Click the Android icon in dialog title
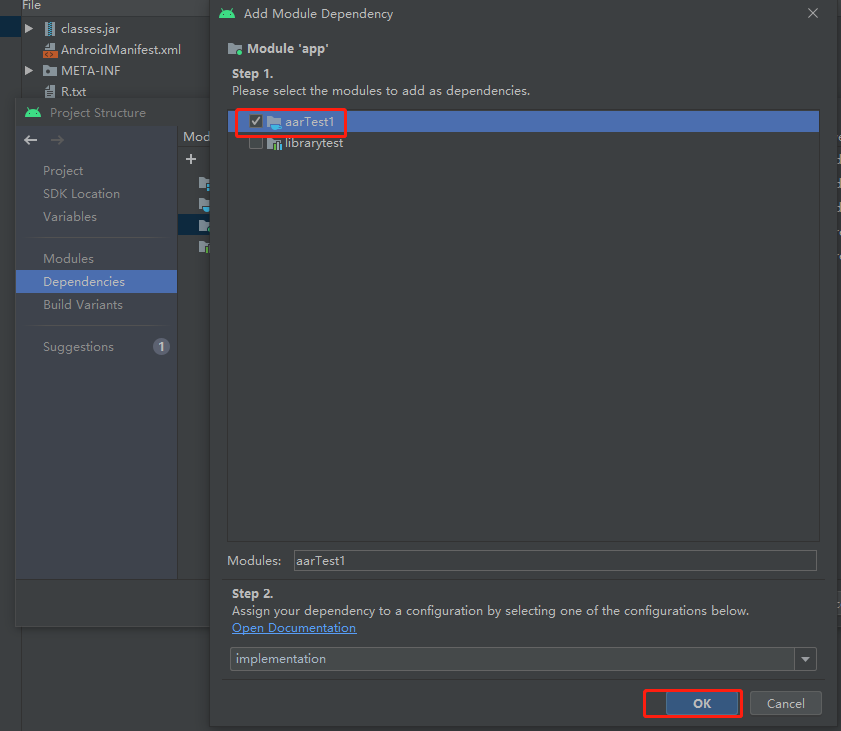Image resolution: width=841 pixels, height=731 pixels. pos(227,13)
